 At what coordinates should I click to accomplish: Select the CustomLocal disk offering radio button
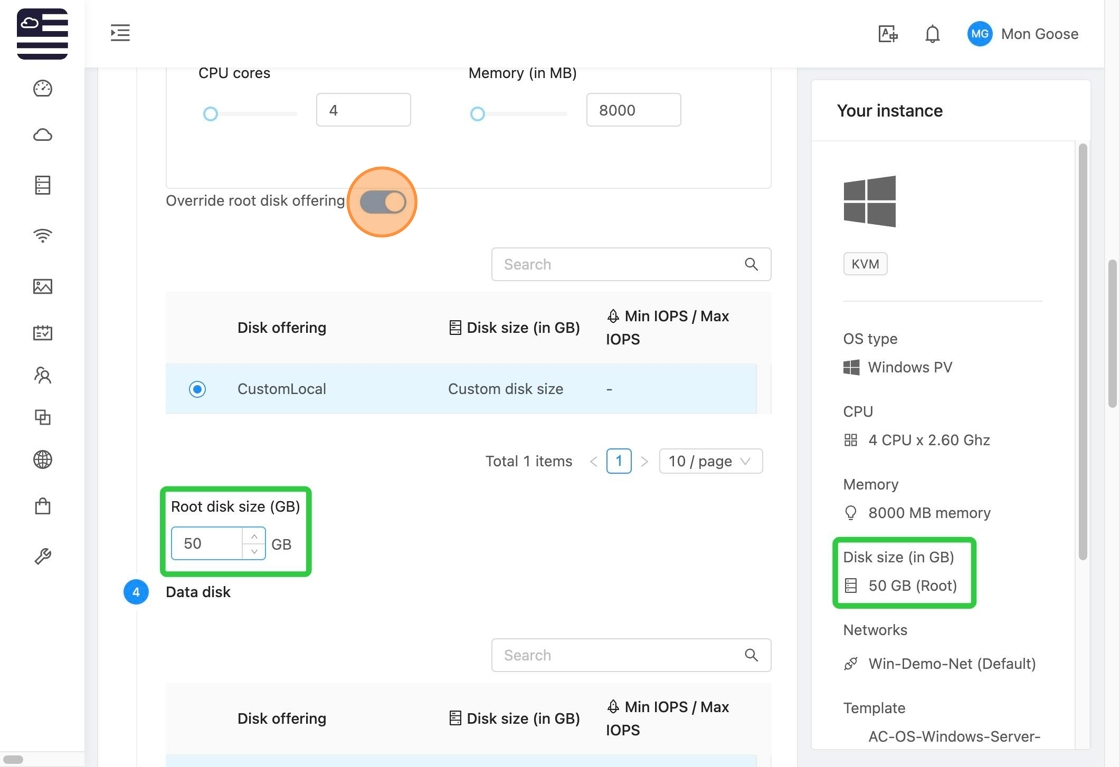tap(197, 389)
